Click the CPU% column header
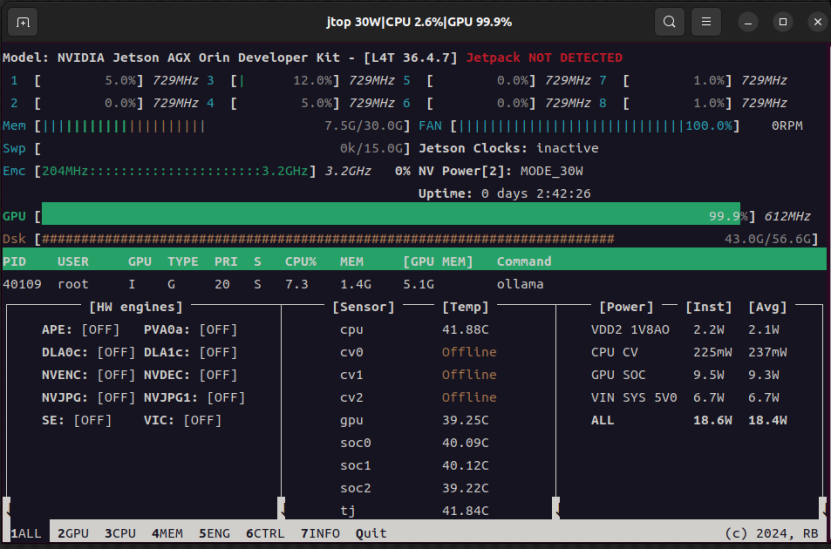 [300, 261]
